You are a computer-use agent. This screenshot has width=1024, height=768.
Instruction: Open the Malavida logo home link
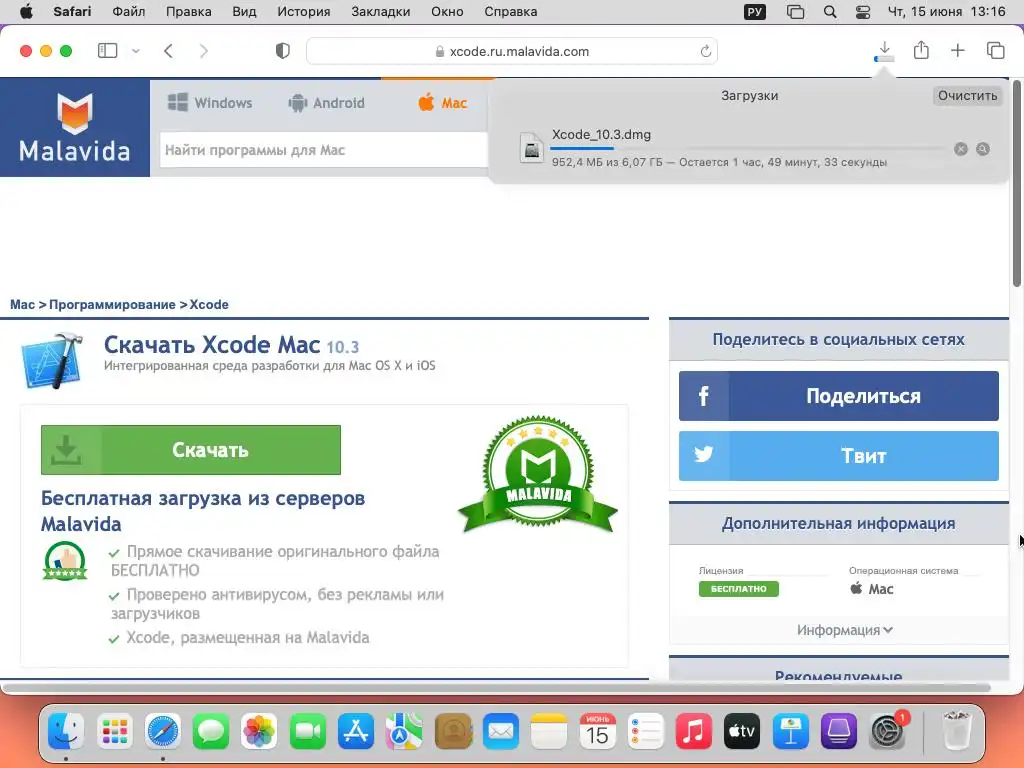[74, 127]
